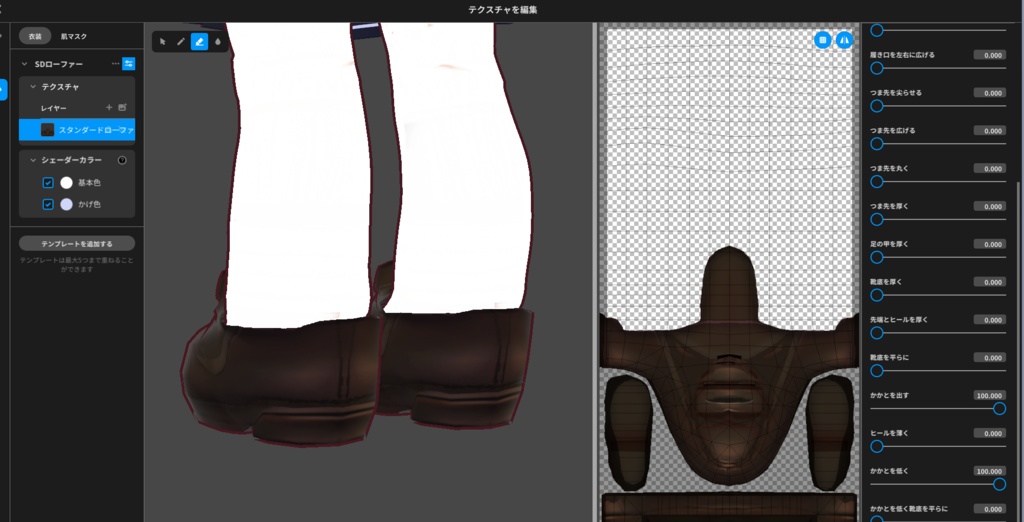The height and width of the screenshot is (522, 1024).
Task: Click the 靴底を厚く slider handle
Action: [877, 295]
